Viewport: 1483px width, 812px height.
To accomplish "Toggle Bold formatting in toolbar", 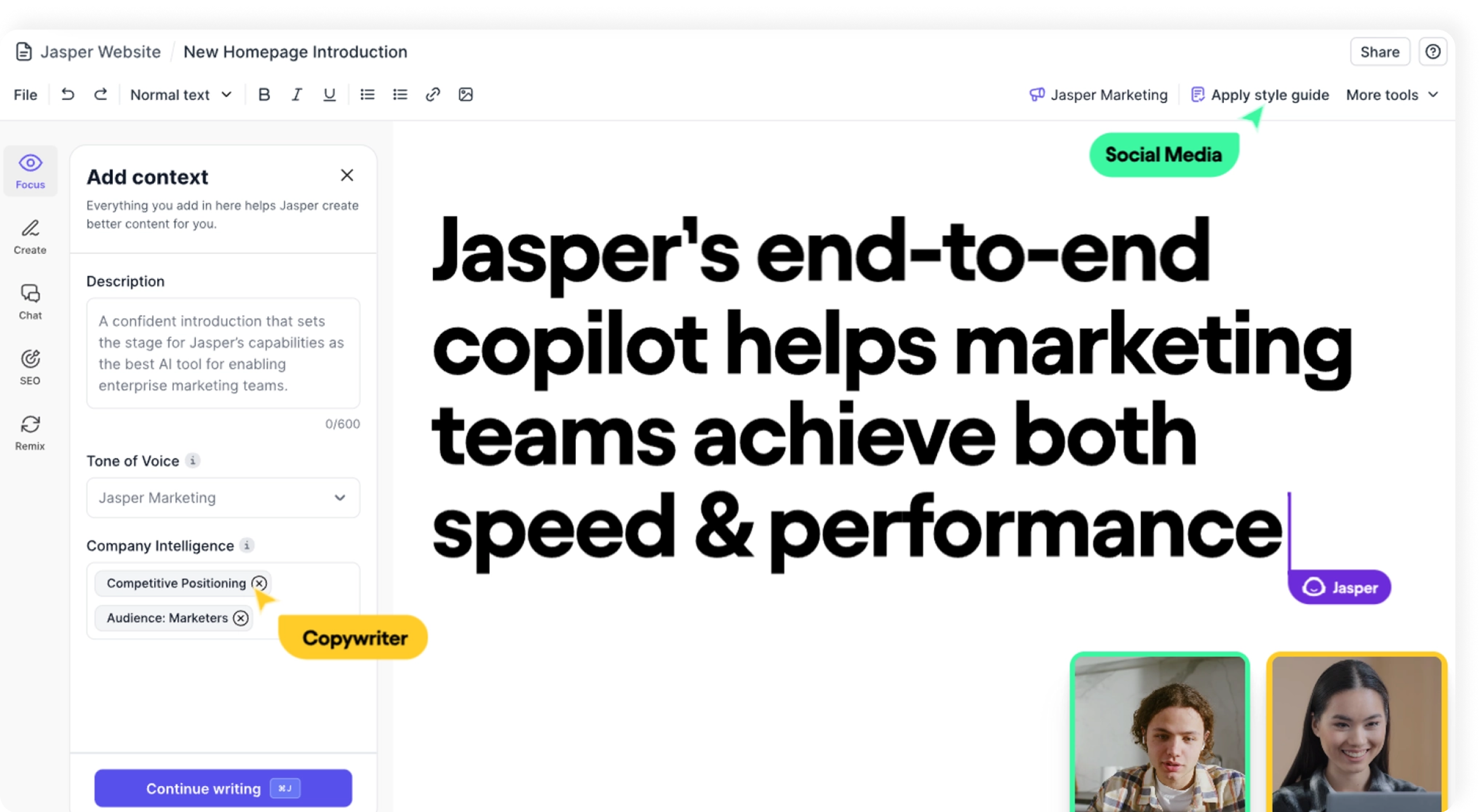I will (263, 94).
